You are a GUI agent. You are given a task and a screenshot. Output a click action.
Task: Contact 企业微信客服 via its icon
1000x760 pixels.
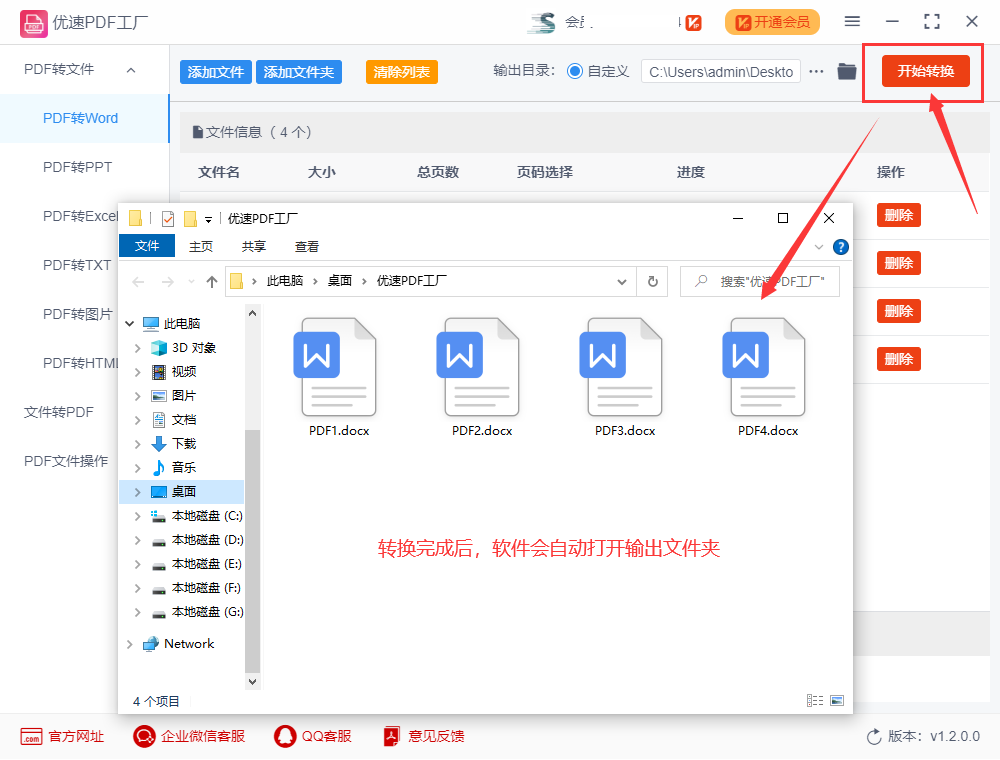pos(144,736)
